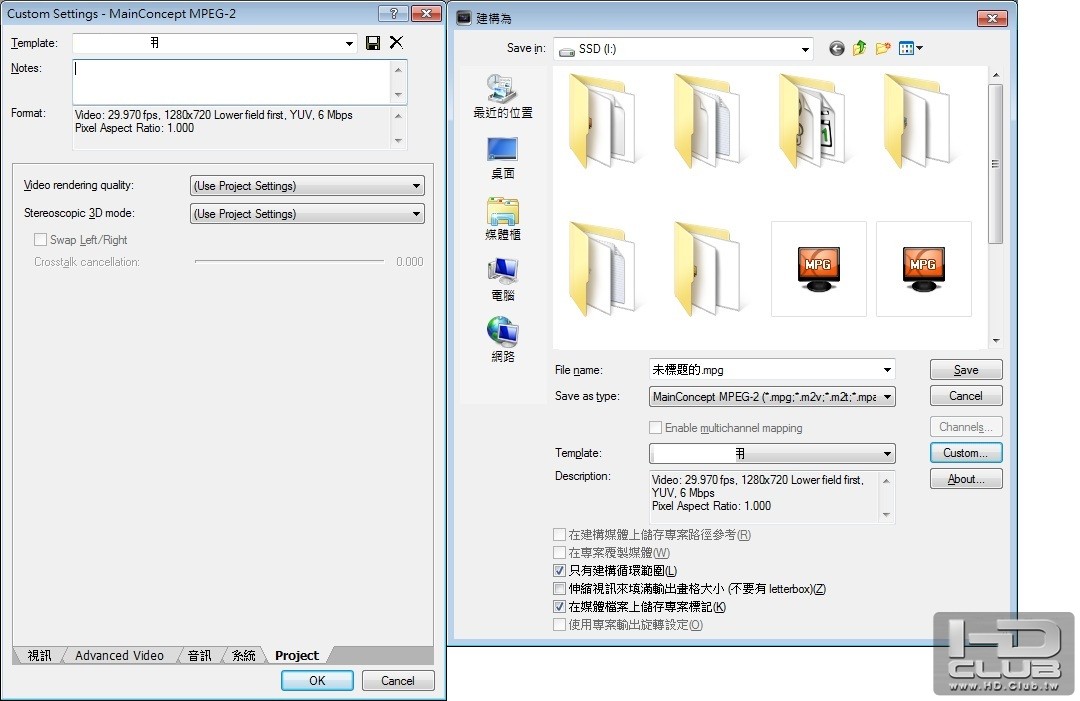Click OK in Custom Settings

pos(317,680)
